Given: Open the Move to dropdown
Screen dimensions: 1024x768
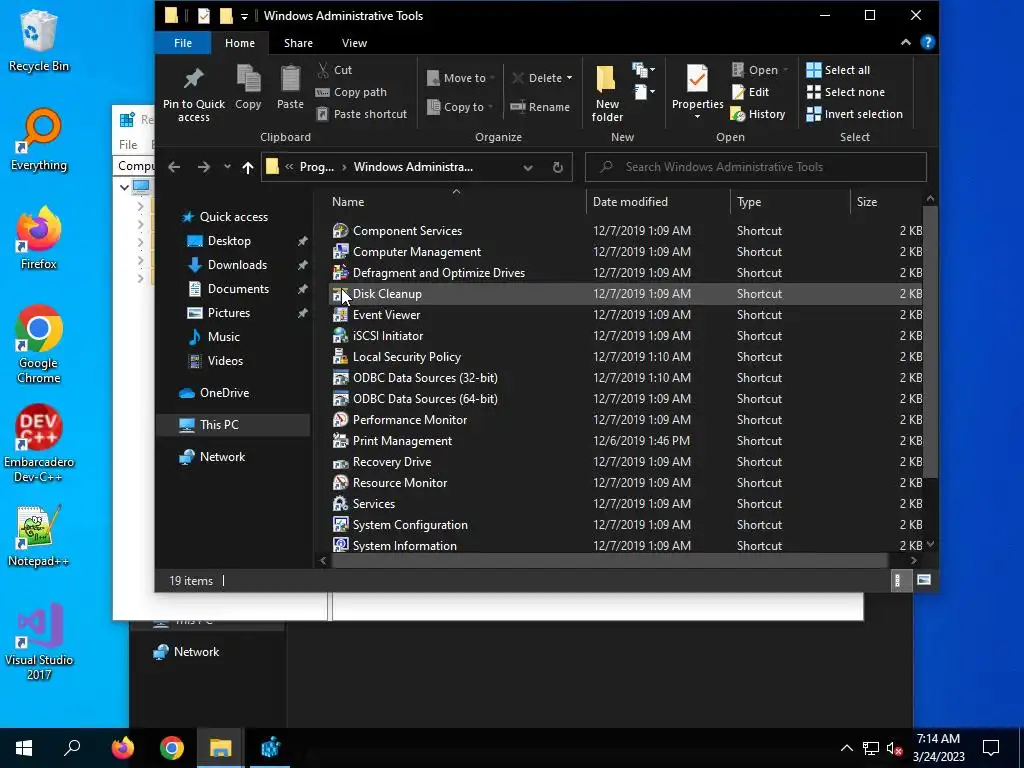Looking at the screenshot, I should point(461,78).
